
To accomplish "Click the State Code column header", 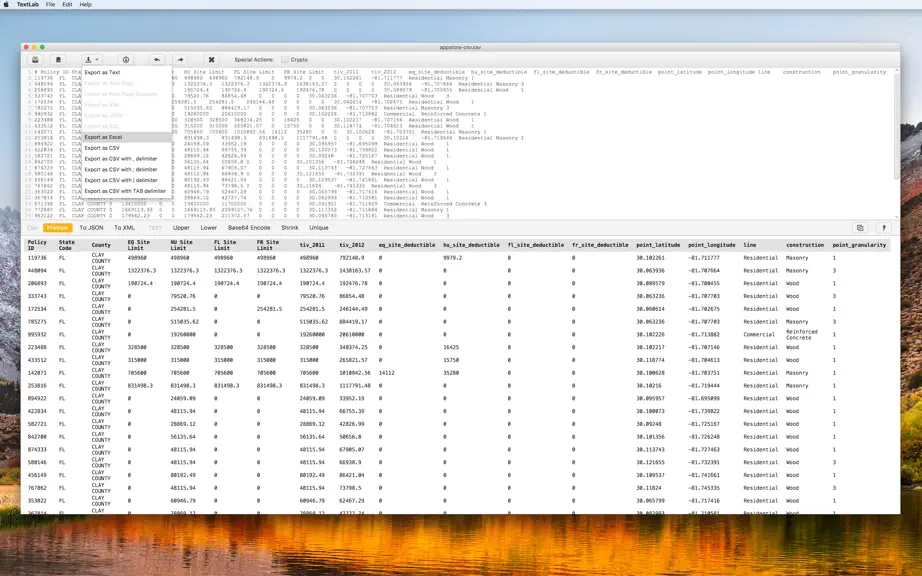I will tap(66, 245).
